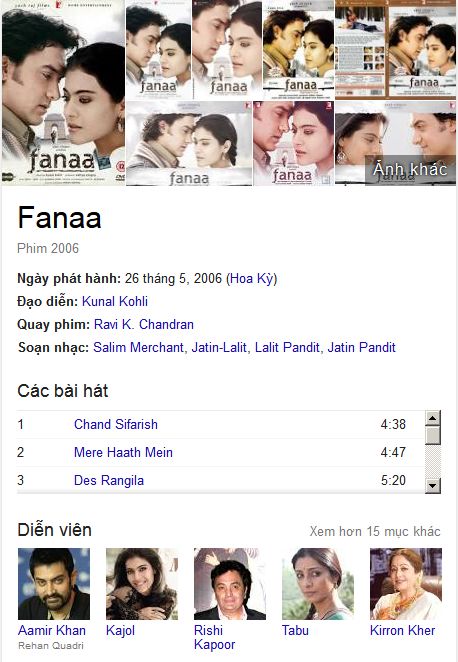Click the songs list scroll-up arrow
458x662 pixels.
pyautogui.click(x=433, y=418)
